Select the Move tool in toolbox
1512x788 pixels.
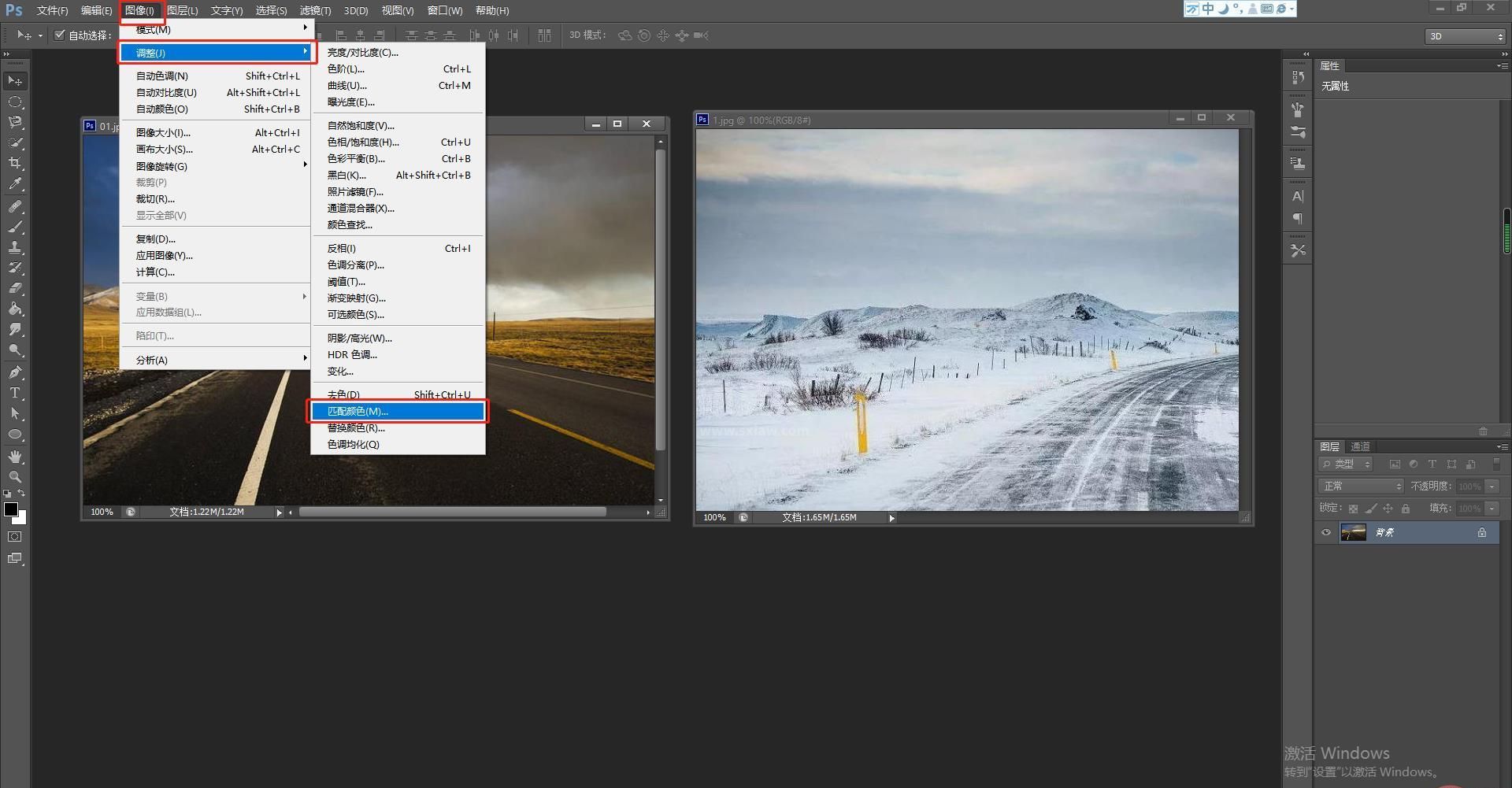point(15,81)
